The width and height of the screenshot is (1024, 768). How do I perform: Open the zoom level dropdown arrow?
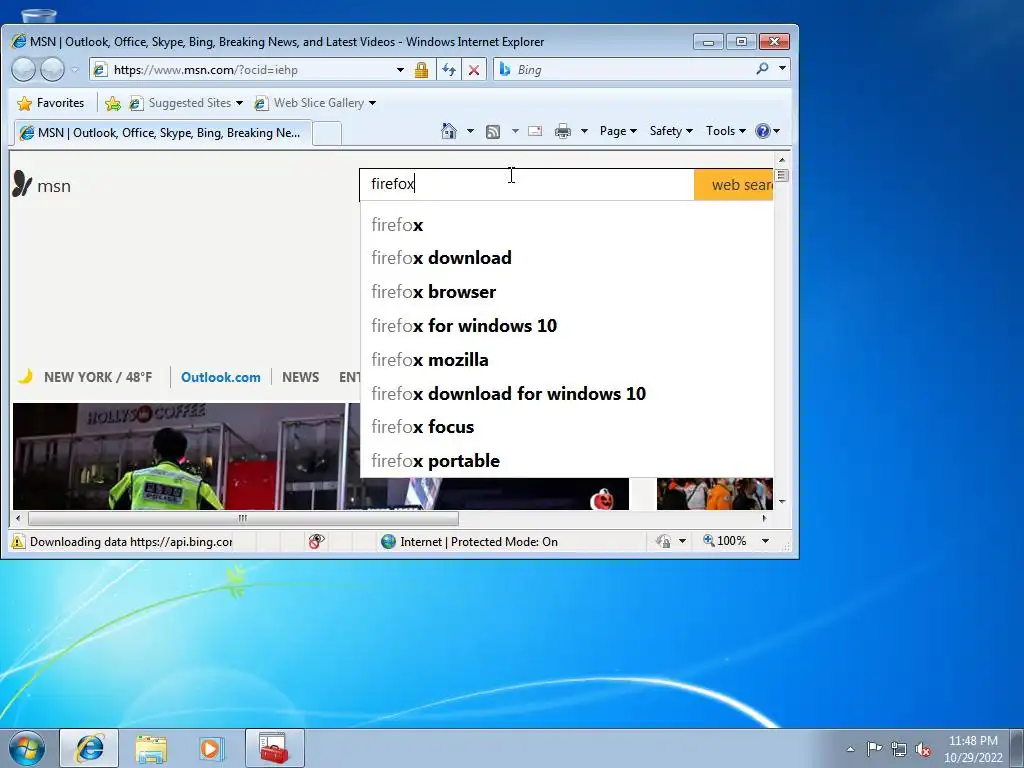point(765,541)
